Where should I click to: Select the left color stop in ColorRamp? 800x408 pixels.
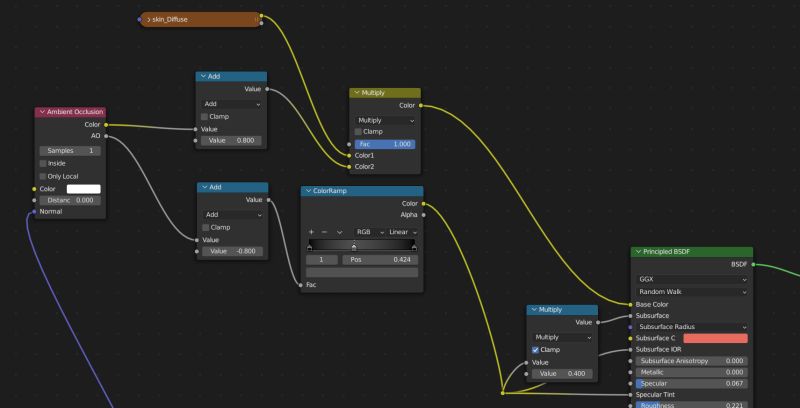(x=310, y=247)
